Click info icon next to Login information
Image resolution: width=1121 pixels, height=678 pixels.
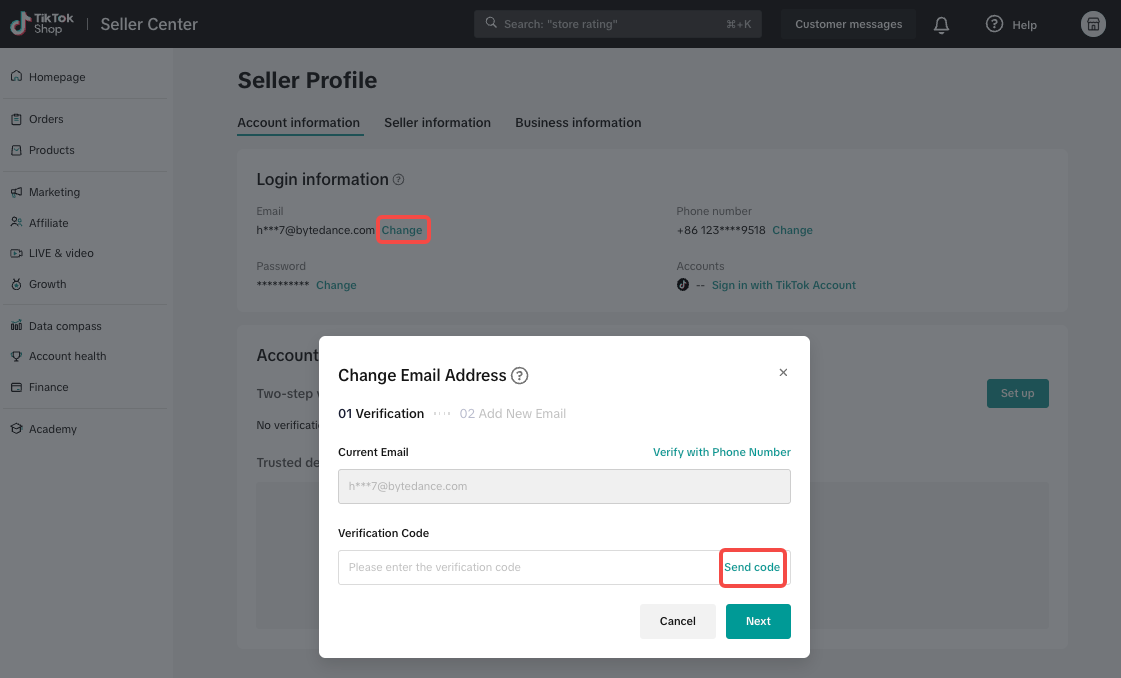[398, 180]
